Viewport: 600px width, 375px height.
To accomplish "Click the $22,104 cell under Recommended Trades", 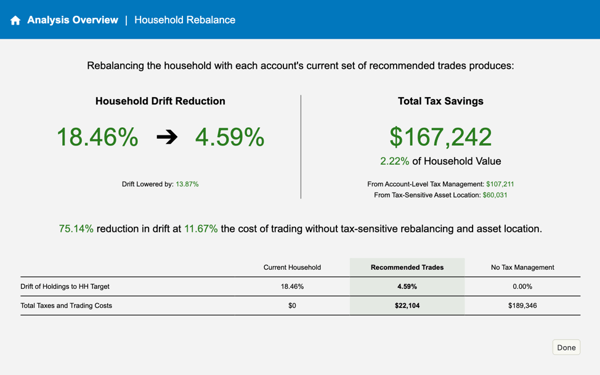I will click(x=407, y=306).
